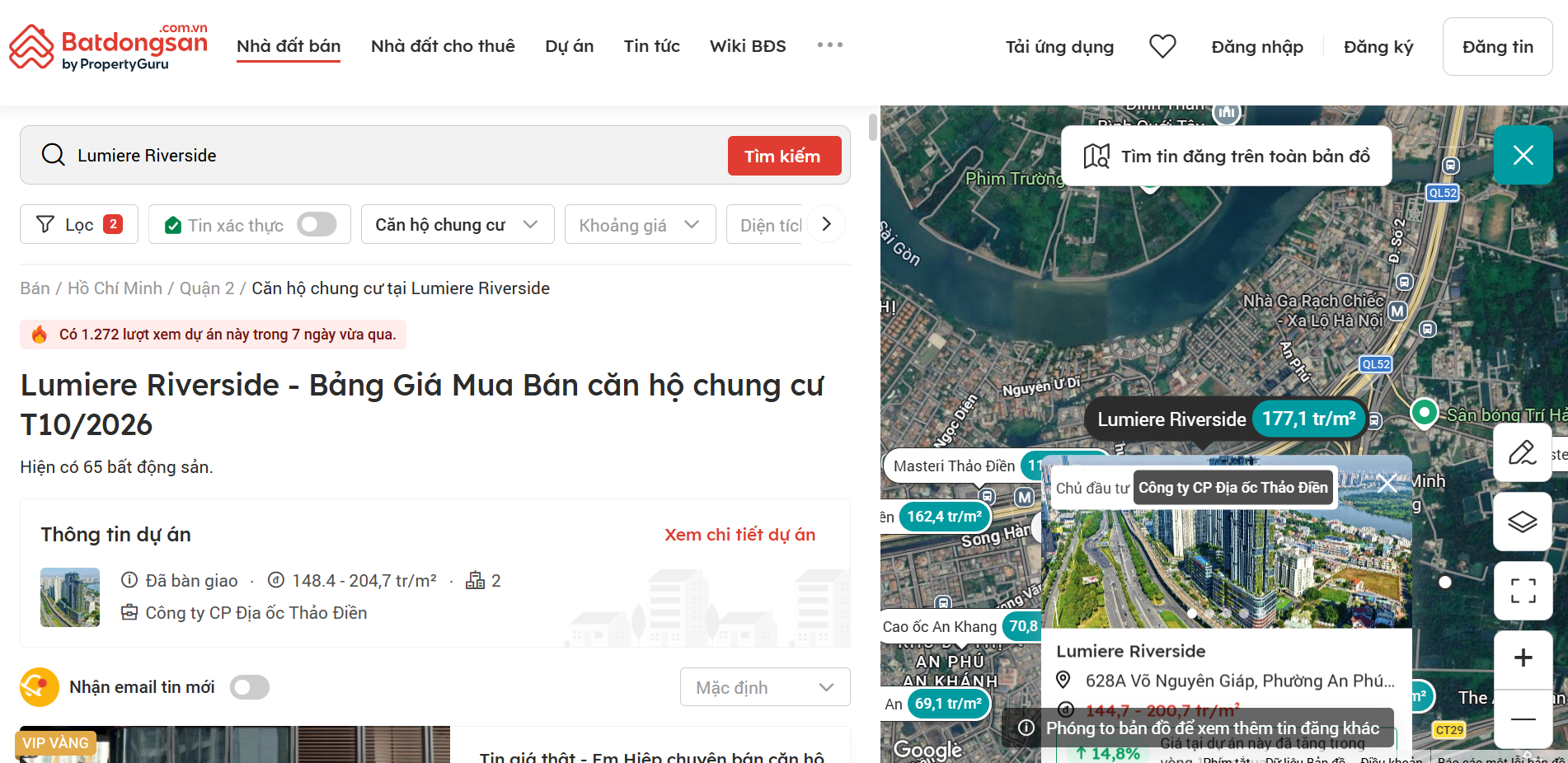Image resolution: width=1568 pixels, height=763 pixels.
Task: Click Quận 2 breadcrumb
Action: 207,288
